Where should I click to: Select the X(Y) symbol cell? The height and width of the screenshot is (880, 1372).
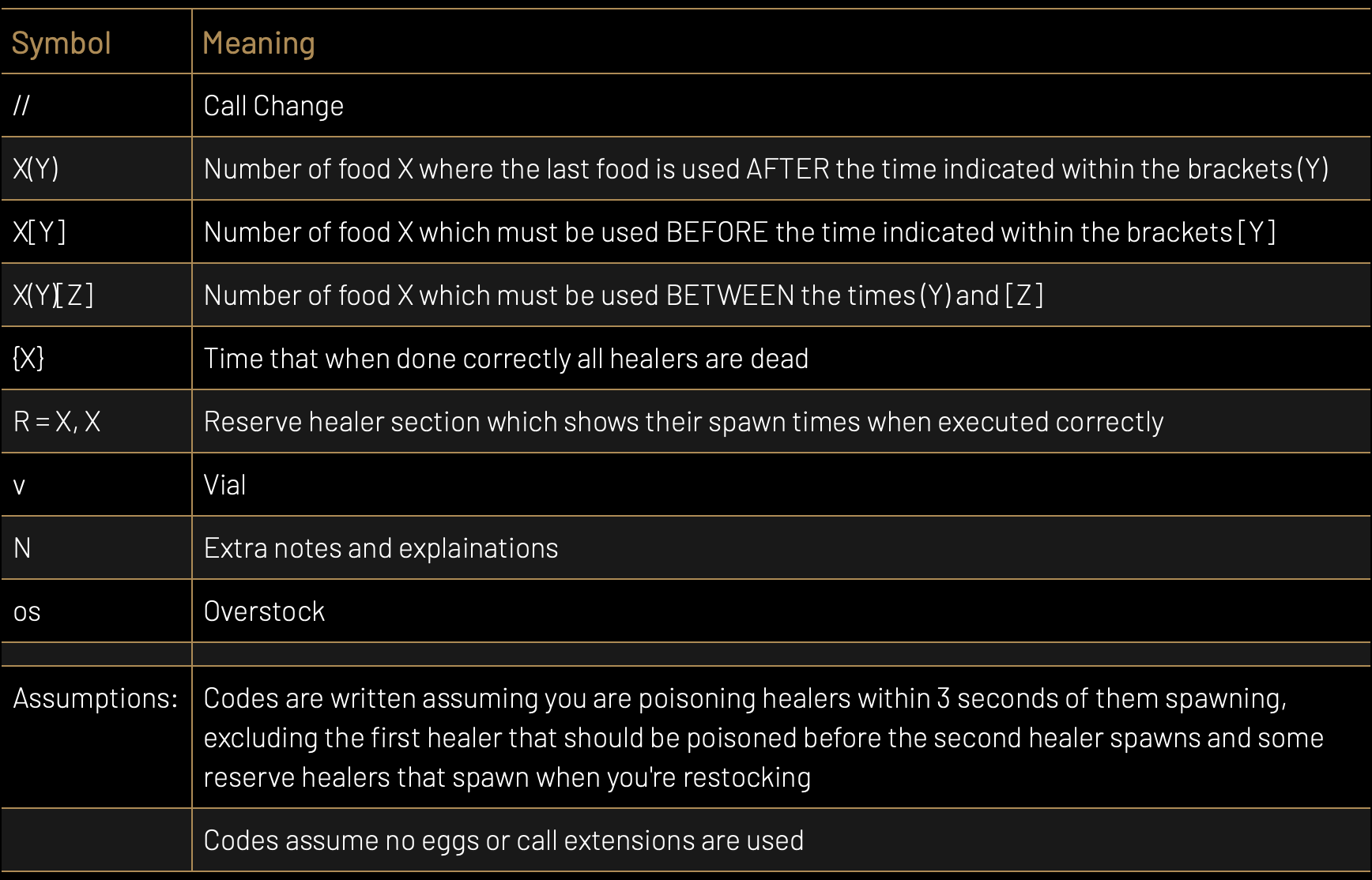[36, 169]
